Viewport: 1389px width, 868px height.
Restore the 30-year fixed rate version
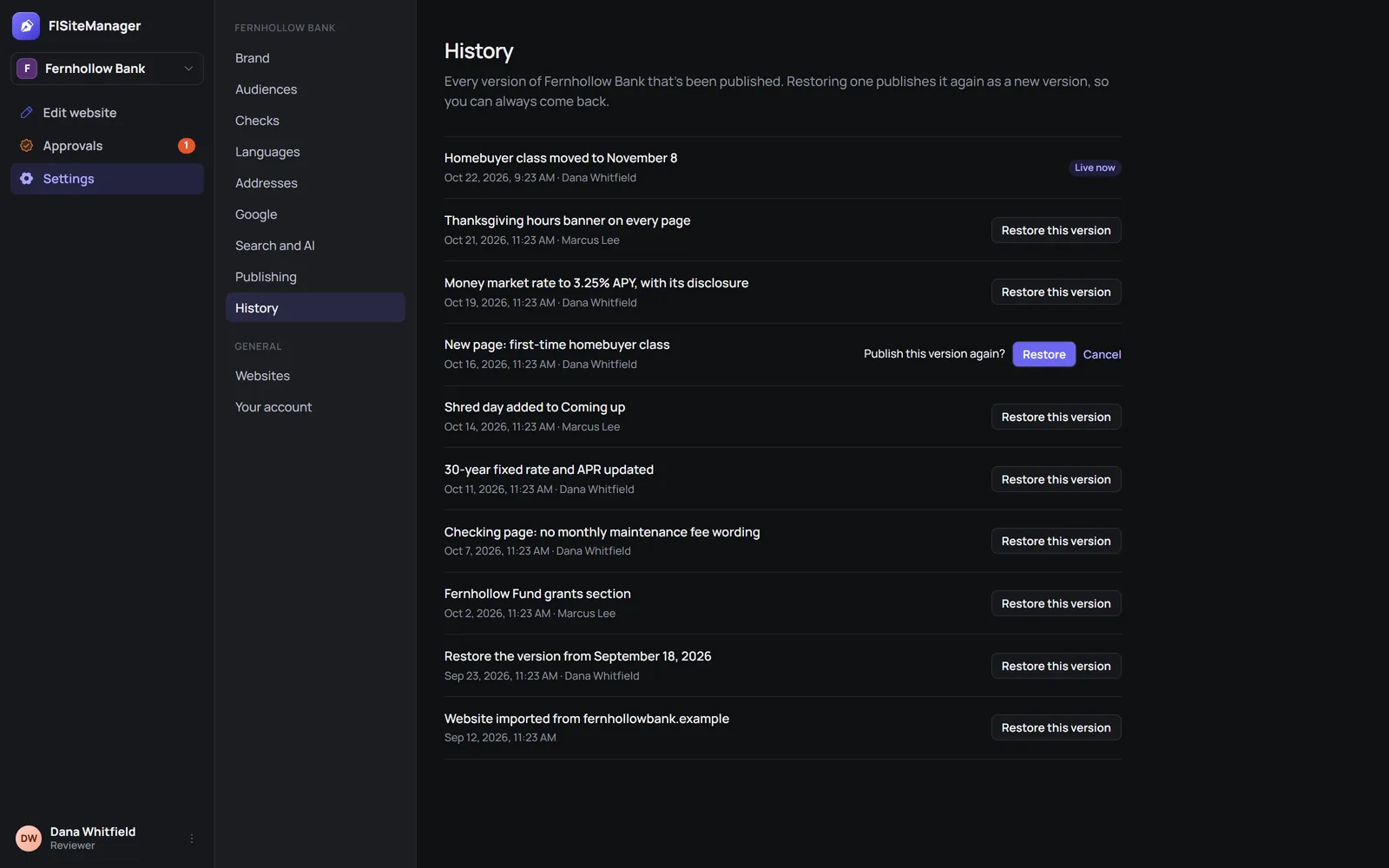tap(1056, 479)
